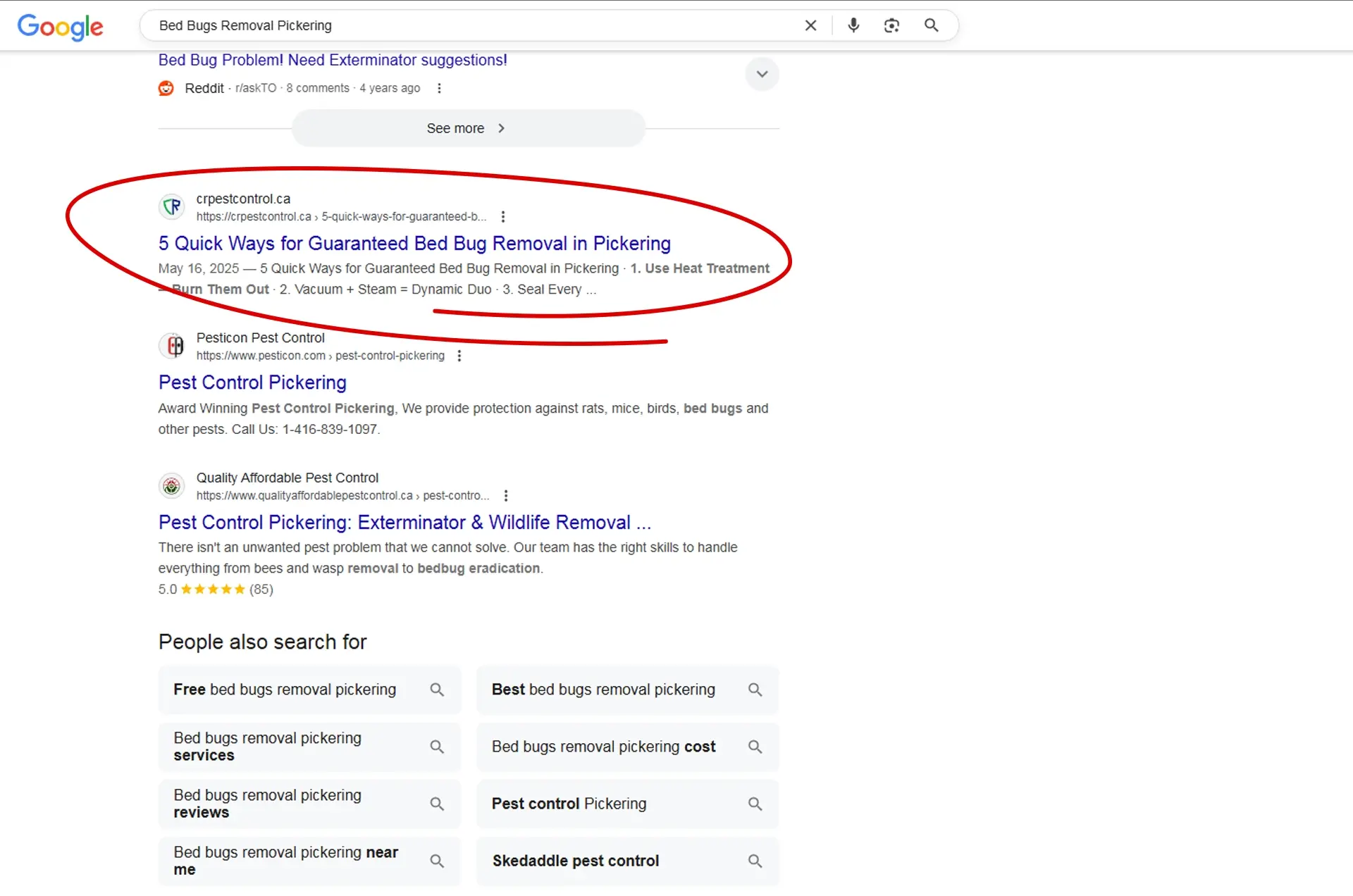Click search icon beside Skedaddle pest control
Image resolution: width=1353 pixels, height=896 pixels.
coord(755,861)
